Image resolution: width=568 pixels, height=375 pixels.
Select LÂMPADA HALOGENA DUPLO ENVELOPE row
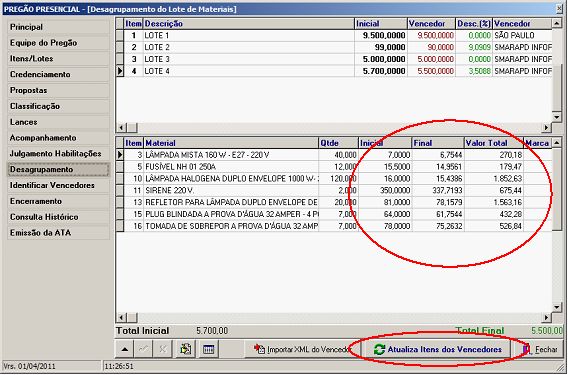[334, 179]
